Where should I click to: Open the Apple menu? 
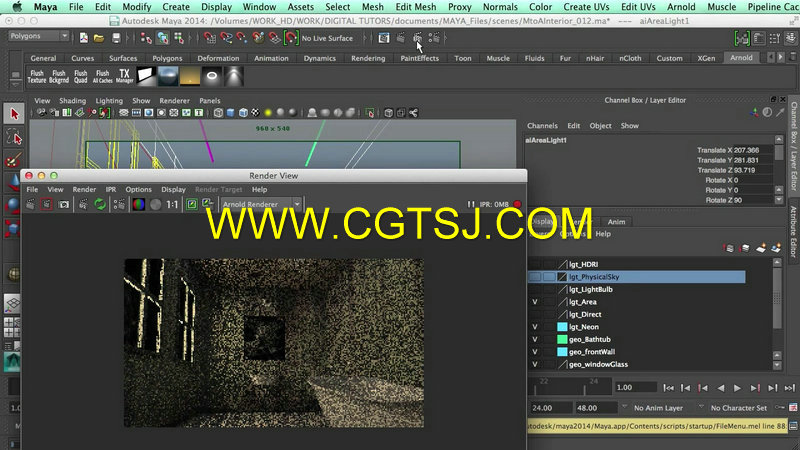(17, 7)
